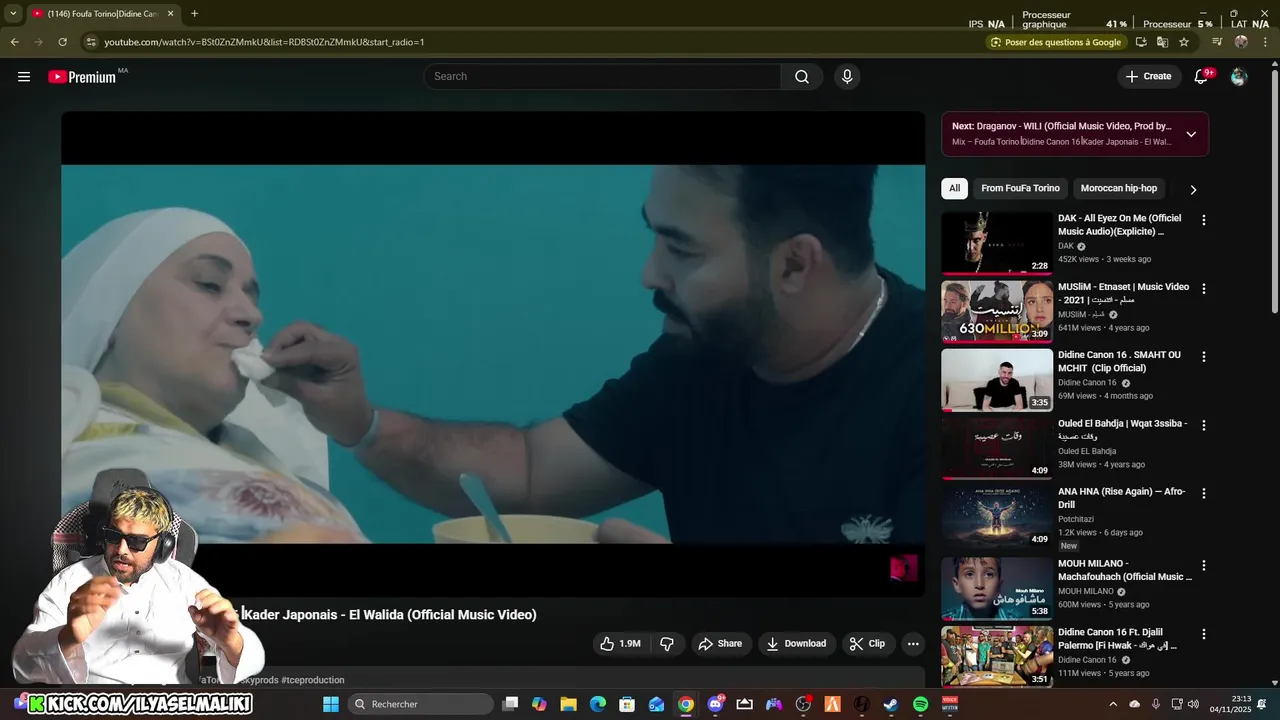Open more actions ellipsis under video

(x=913, y=644)
